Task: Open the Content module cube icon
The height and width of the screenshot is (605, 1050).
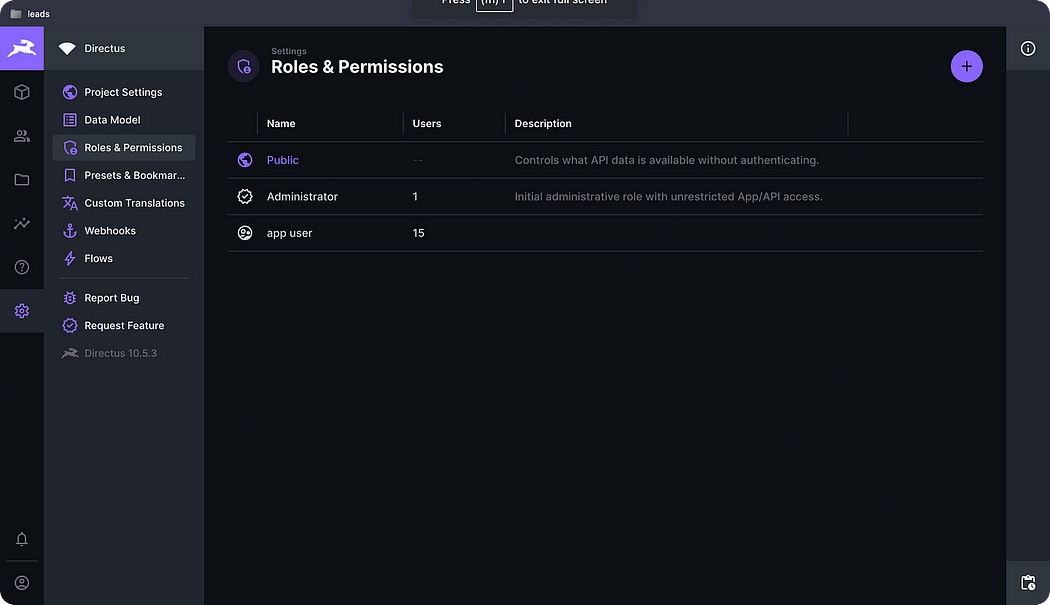Action: coord(21,92)
